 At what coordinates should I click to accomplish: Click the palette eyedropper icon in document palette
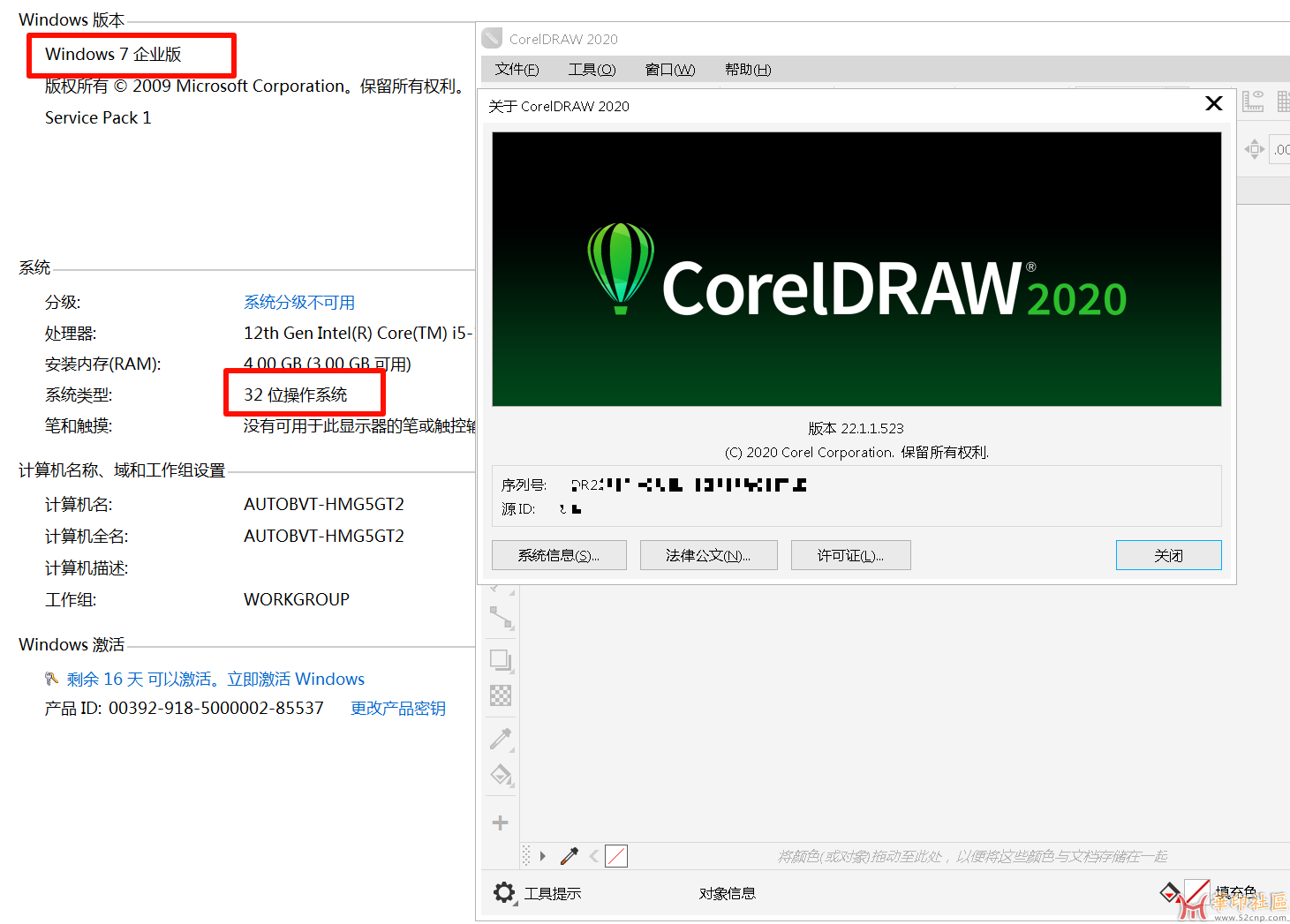[570, 856]
